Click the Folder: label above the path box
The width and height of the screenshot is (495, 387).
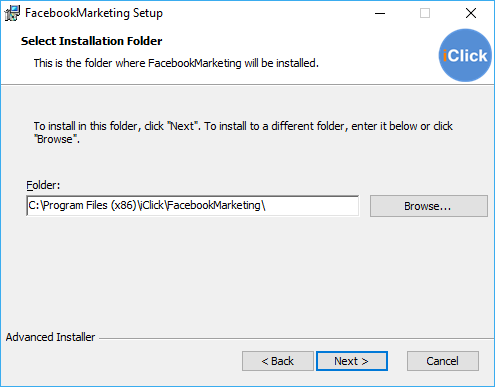pos(43,185)
